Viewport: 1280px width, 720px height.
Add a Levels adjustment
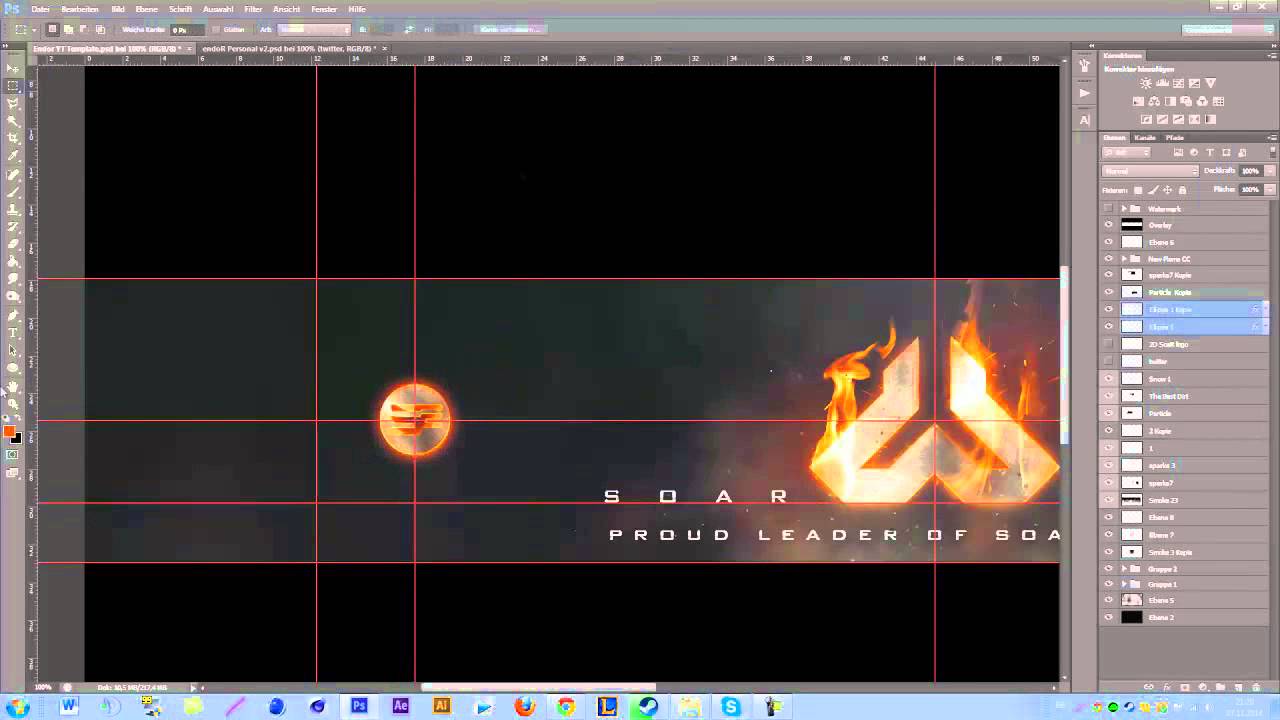1162,84
